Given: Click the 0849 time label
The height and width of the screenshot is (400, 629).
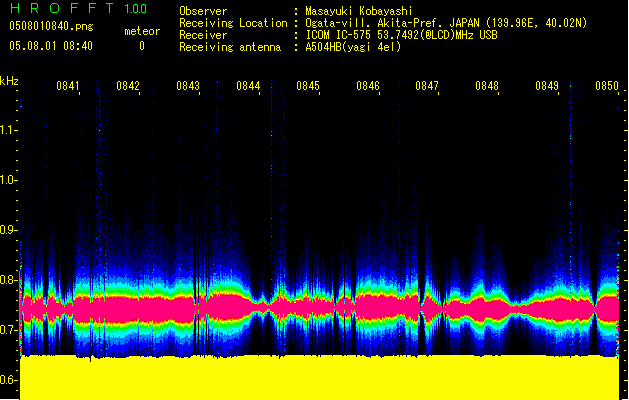Looking at the screenshot, I should pyautogui.click(x=547, y=87).
